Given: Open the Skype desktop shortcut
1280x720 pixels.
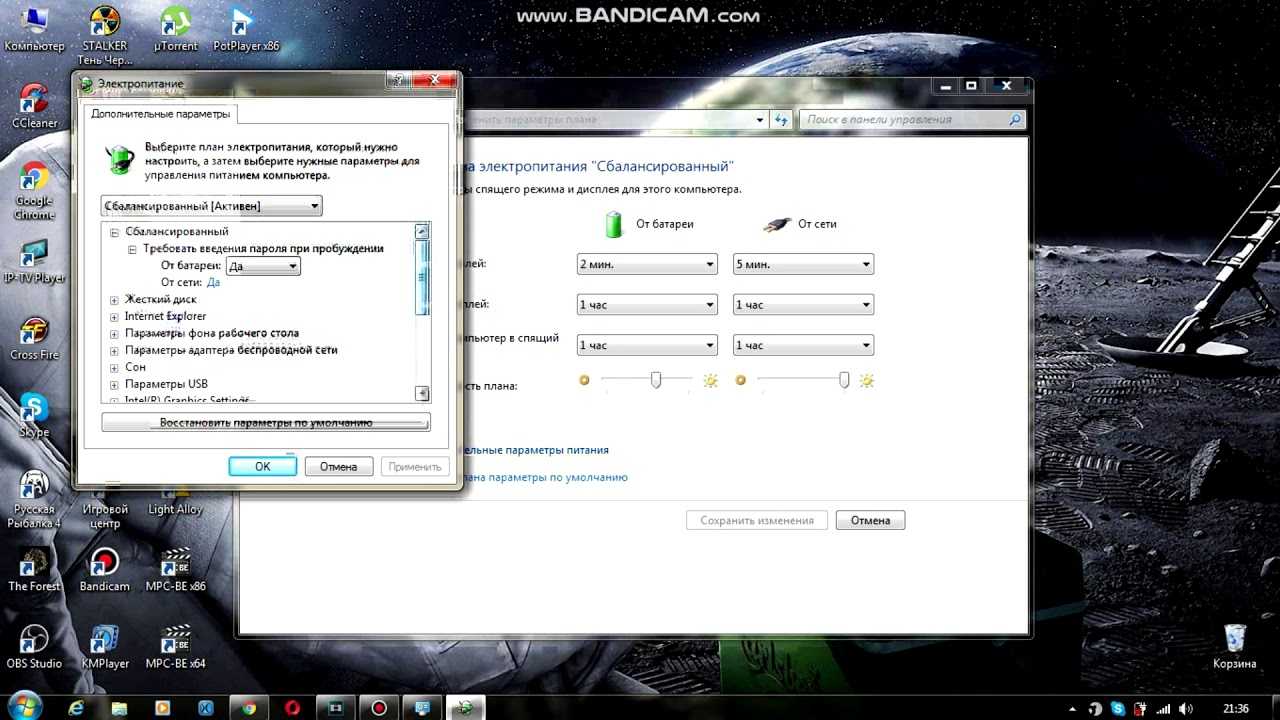Looking at the screenshot, I should [x=34, y=415].
